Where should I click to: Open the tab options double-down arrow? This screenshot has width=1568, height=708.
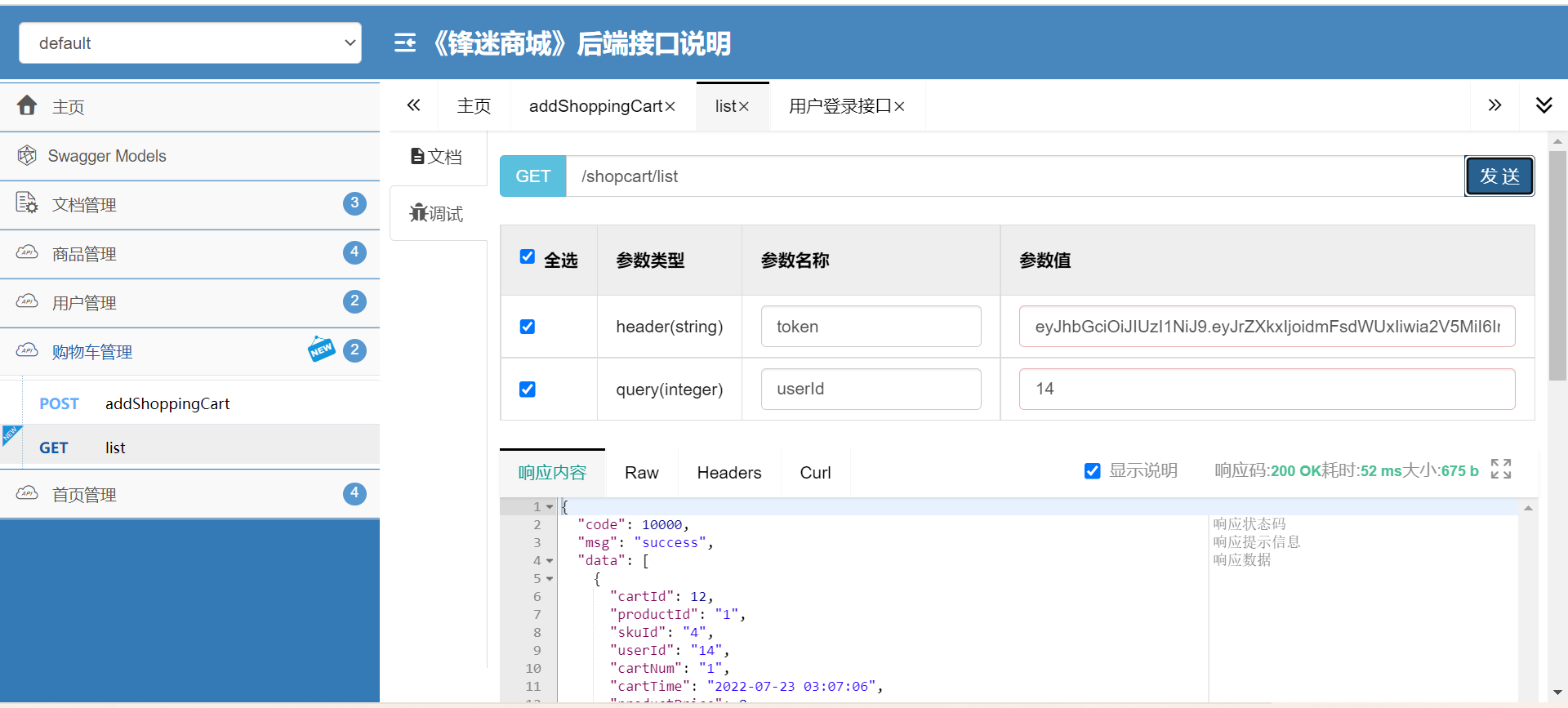coord(1543,105)
